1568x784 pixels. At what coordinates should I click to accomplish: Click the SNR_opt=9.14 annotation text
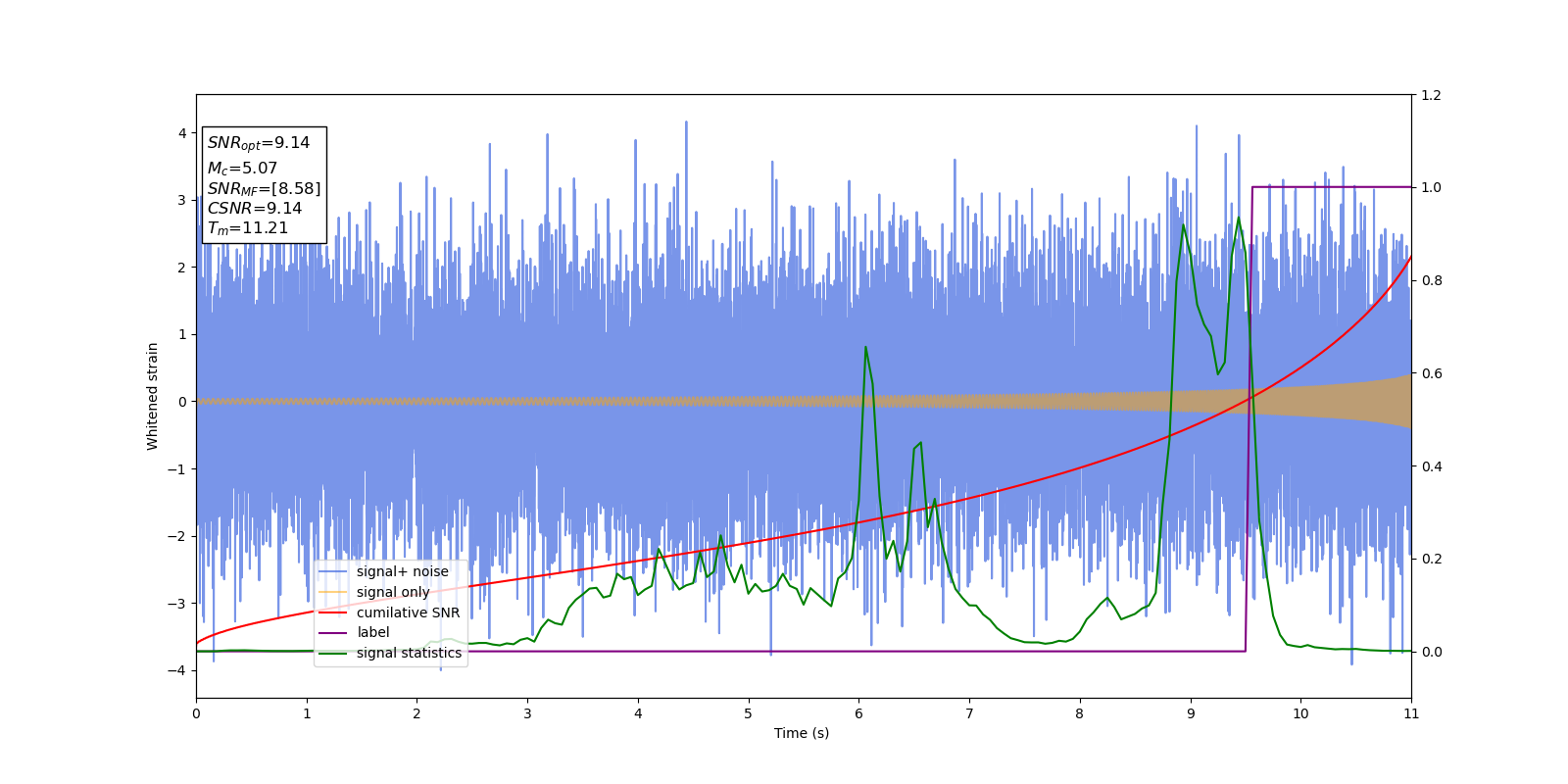pos(259,143)
